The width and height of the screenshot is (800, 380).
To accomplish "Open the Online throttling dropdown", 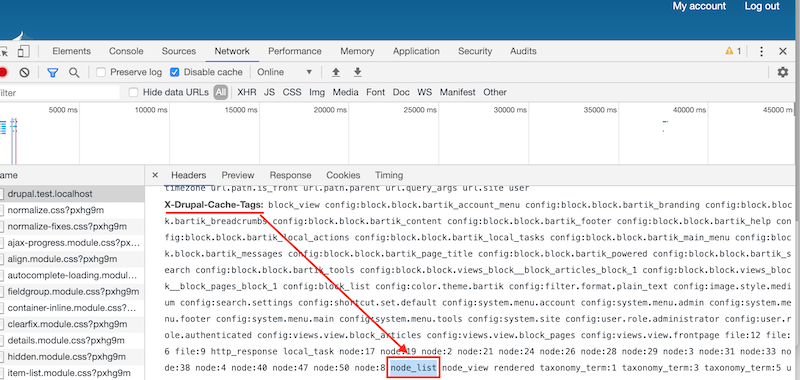I will coord(284,72).
